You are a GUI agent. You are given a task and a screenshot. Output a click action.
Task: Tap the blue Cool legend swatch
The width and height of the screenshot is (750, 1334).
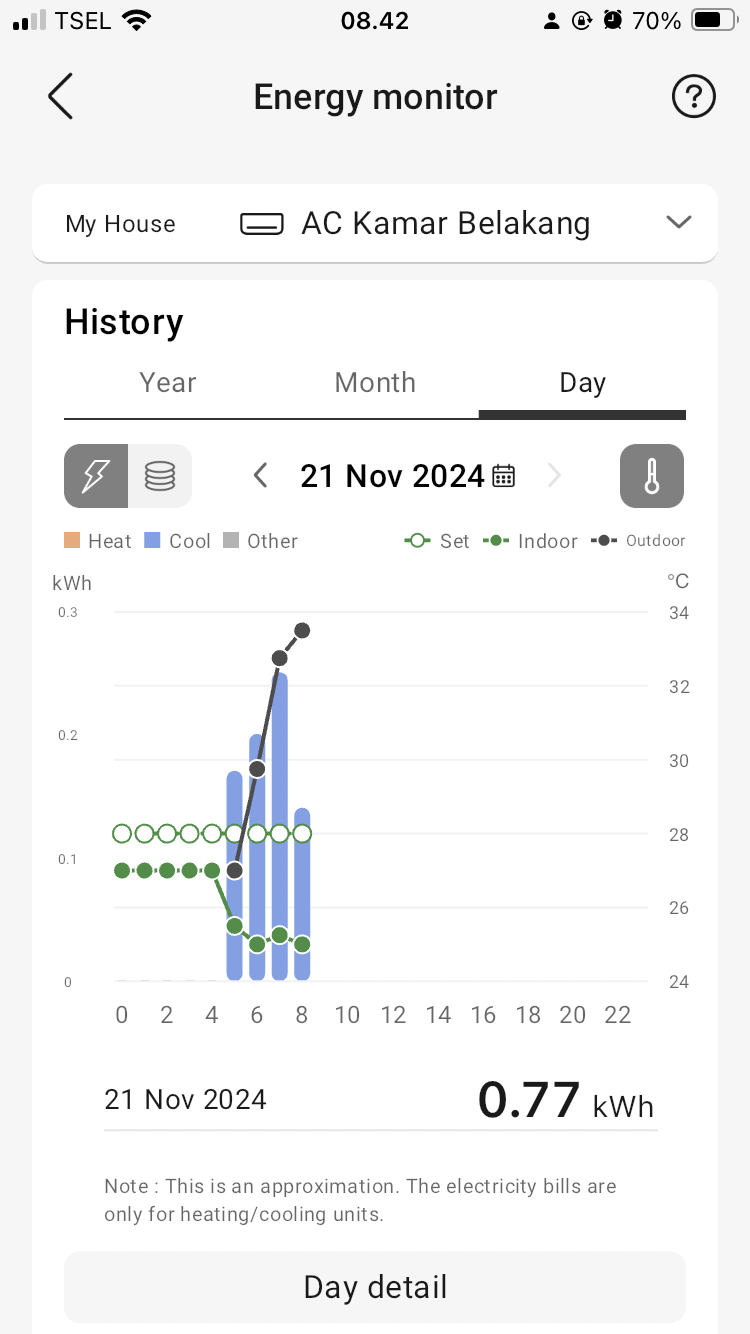(x=153, y=541)
